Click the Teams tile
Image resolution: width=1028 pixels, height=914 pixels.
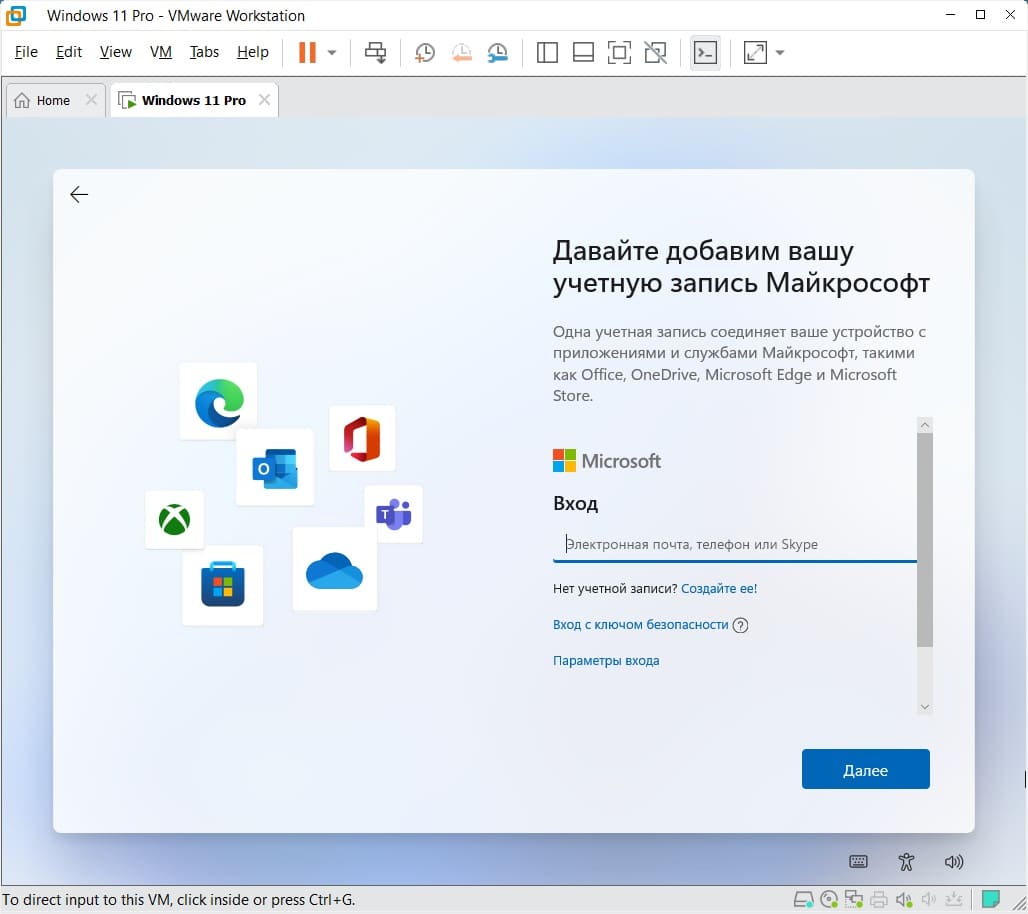pyautogui.click(x=393, y=514)
